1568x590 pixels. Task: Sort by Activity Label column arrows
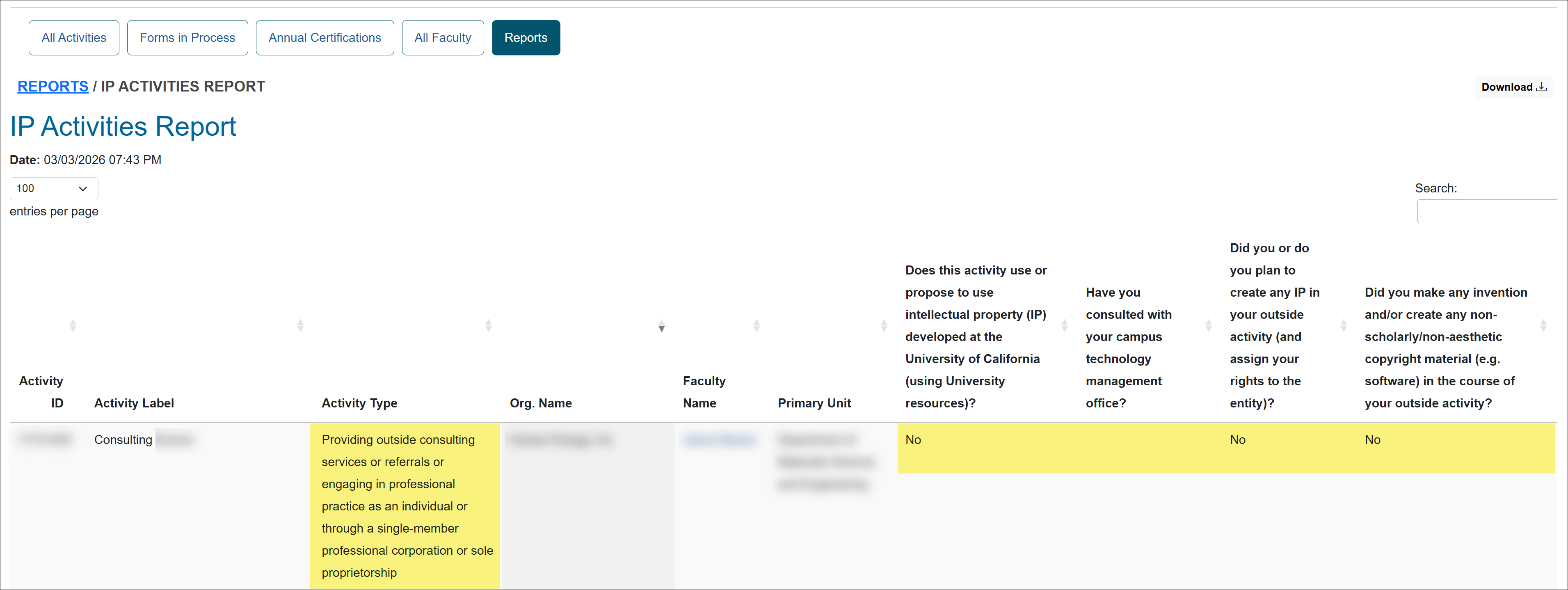tap(300, 326)
